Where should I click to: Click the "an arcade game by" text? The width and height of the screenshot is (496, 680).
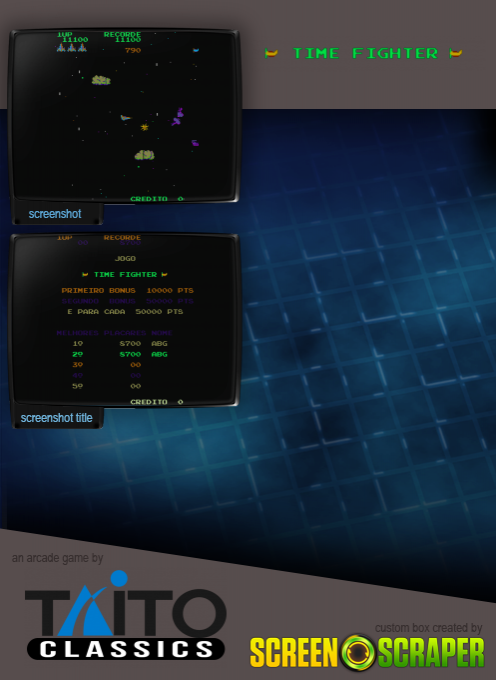(x=58, y=558)
